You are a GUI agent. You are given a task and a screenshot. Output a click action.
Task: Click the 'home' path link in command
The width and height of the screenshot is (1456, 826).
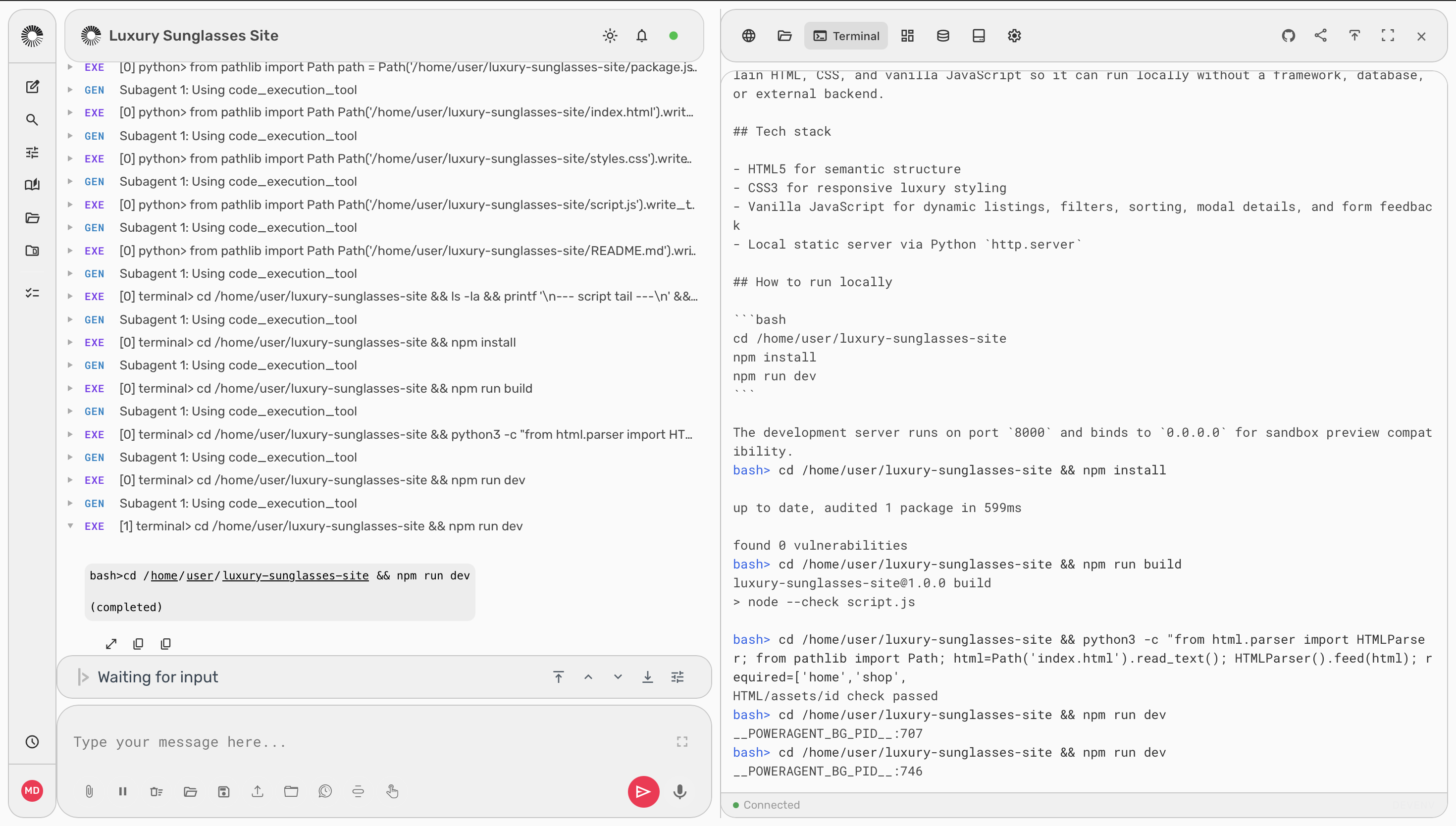(164, 575)
